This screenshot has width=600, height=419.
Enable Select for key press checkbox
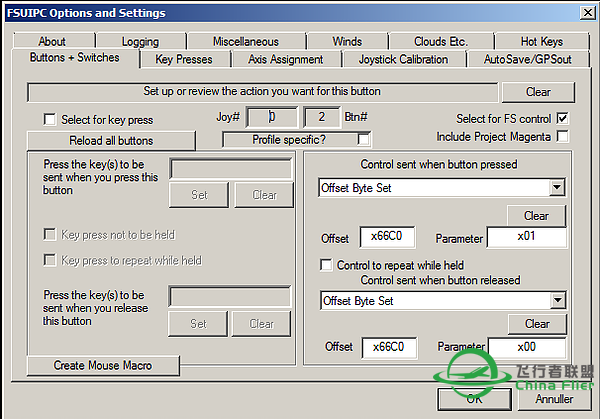50,119
